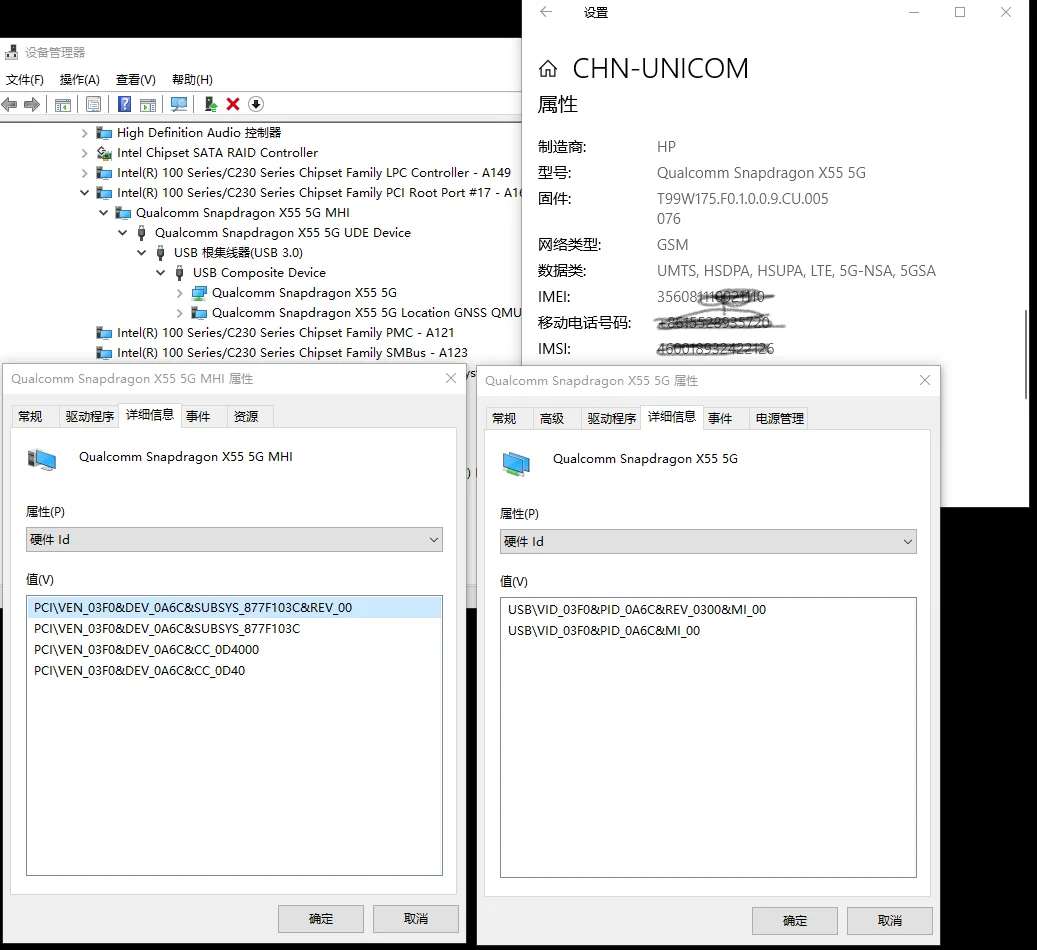Screen dimensions: 1037x950
Task: Expand the Intel Chipset SATA RAID Controller node
Action: 85,153
